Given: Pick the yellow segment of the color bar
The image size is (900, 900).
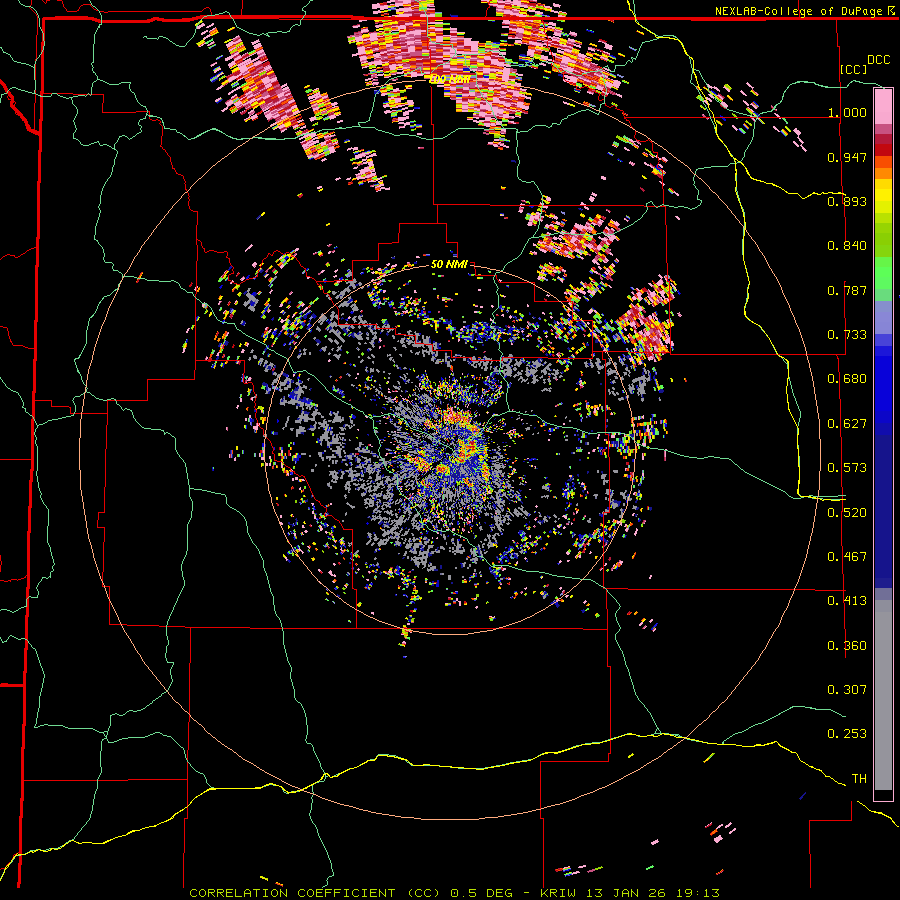Looking at the screenshot, I should pyautogui.click(x=883, y=196).
